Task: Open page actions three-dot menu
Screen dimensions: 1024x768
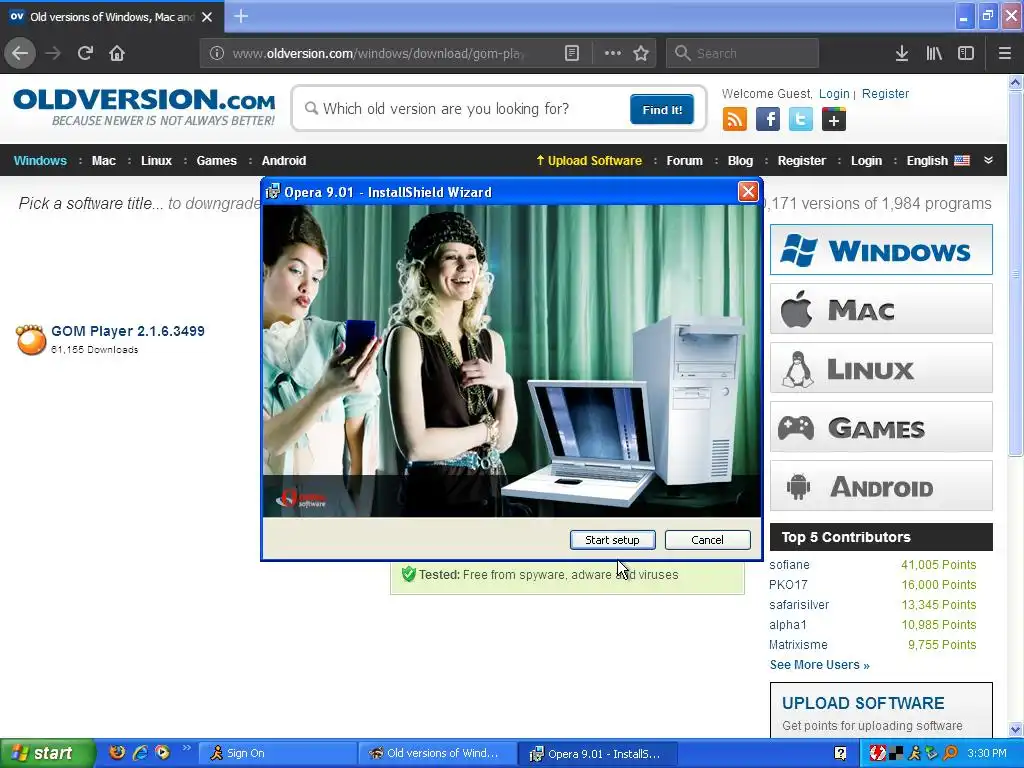Action: [613, 54]
